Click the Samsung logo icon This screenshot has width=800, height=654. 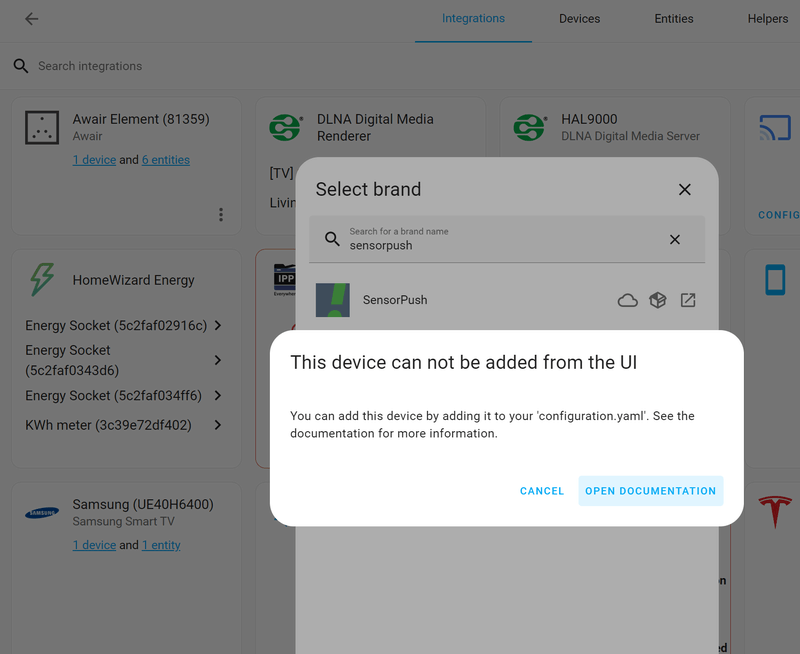(x=42, y=513)
